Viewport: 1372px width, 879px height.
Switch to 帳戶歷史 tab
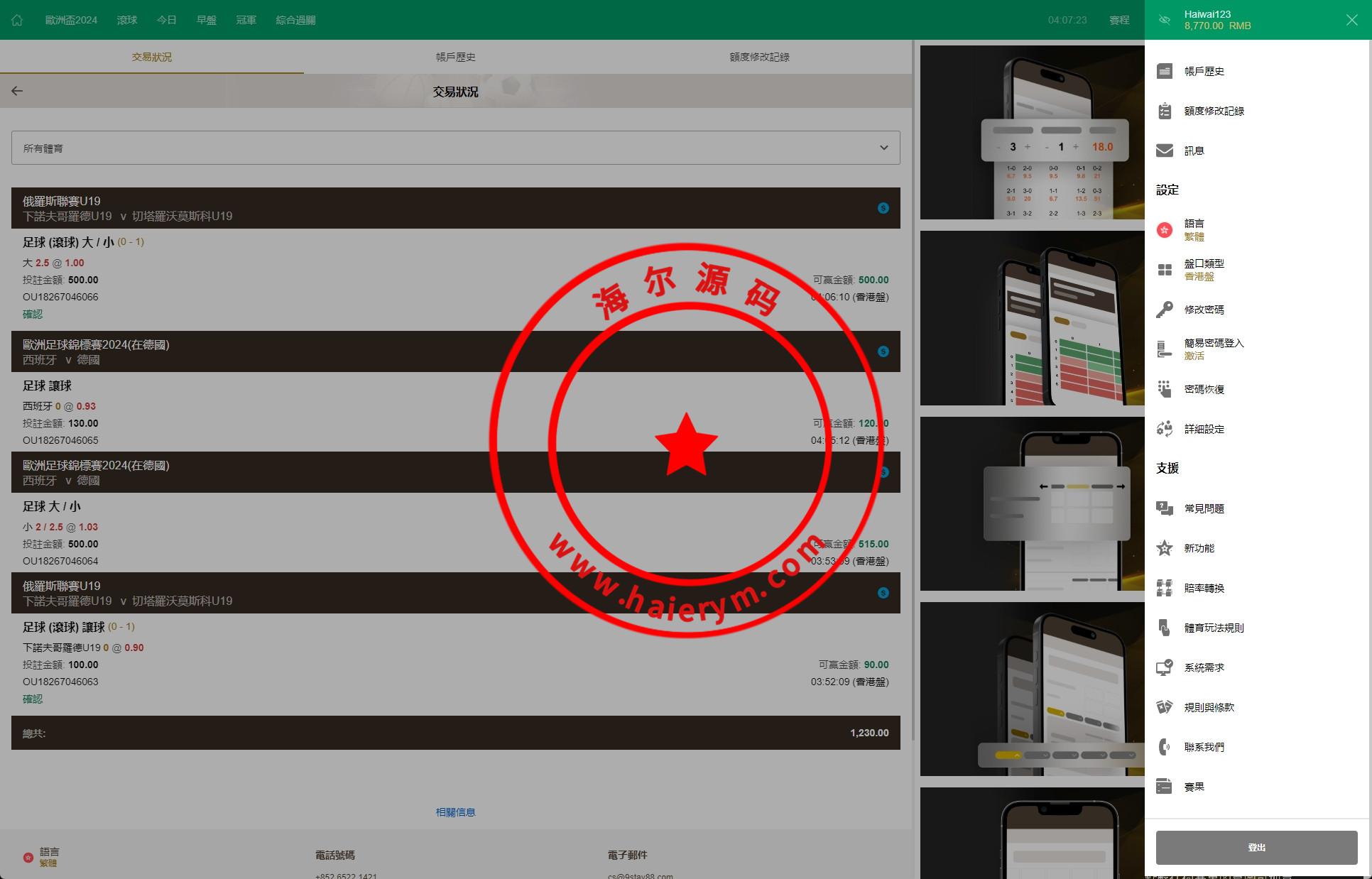[455, 57]
